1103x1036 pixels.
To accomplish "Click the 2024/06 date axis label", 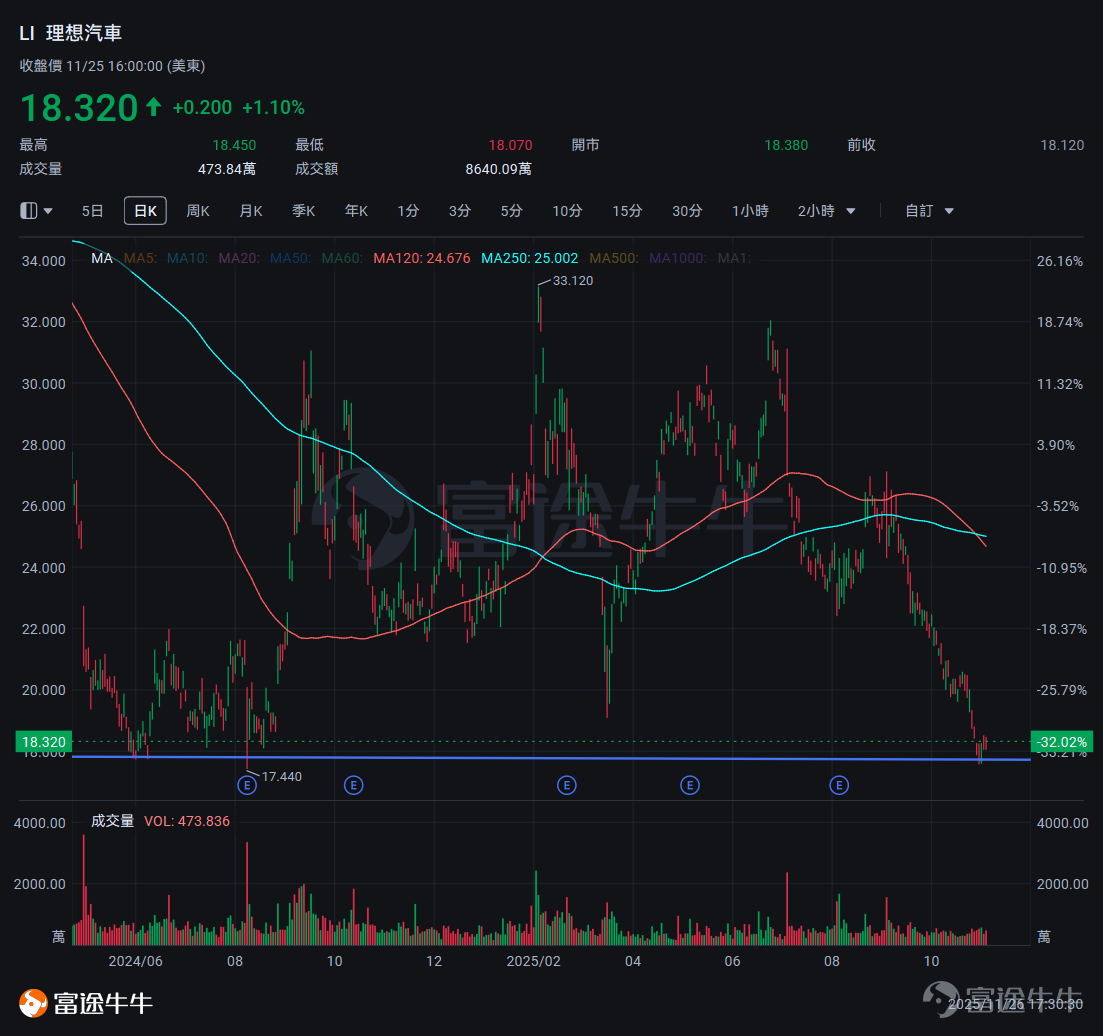I will click(x=135, y=961).
